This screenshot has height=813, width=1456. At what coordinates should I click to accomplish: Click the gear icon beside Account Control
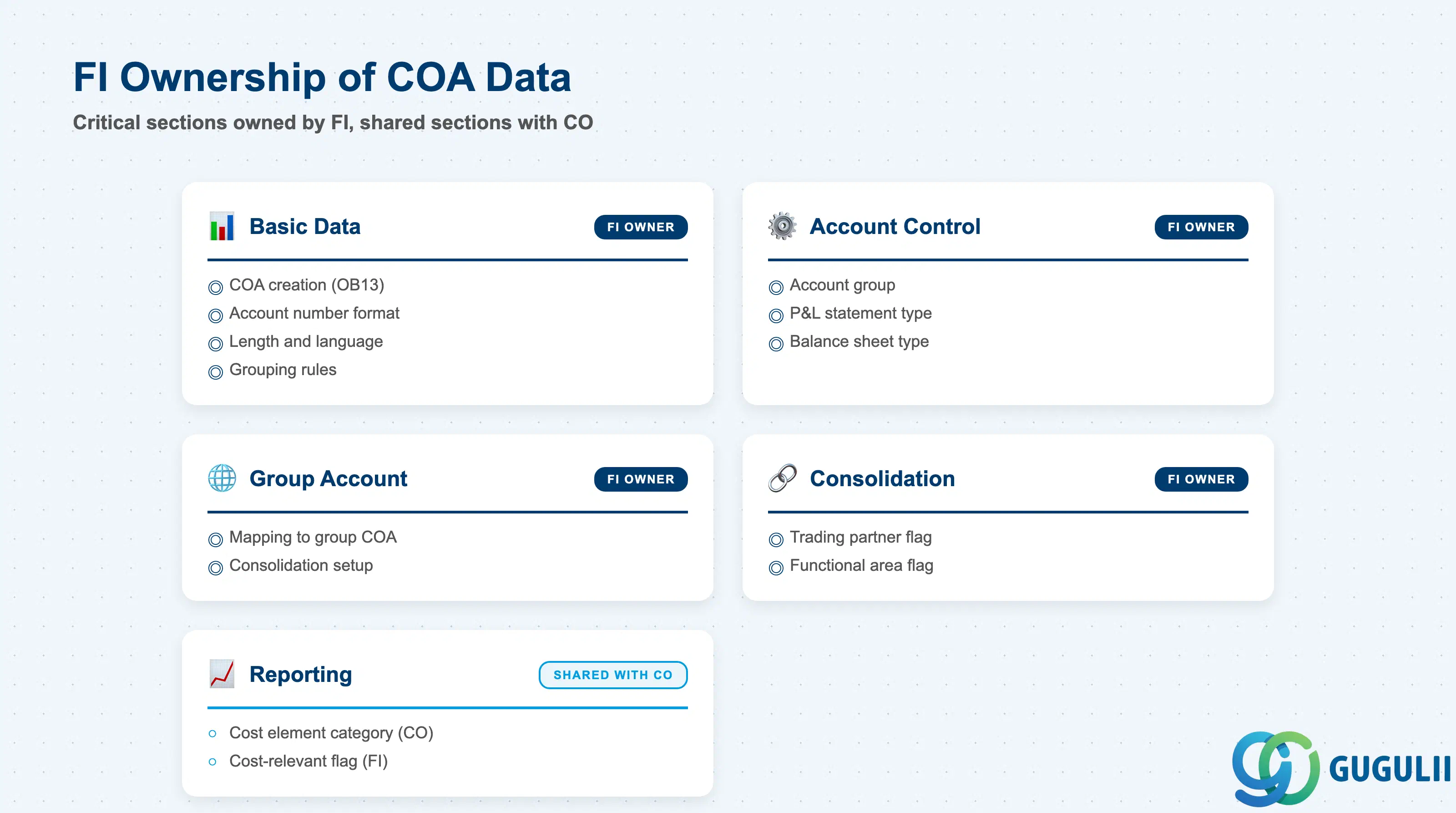coord(782,226)
